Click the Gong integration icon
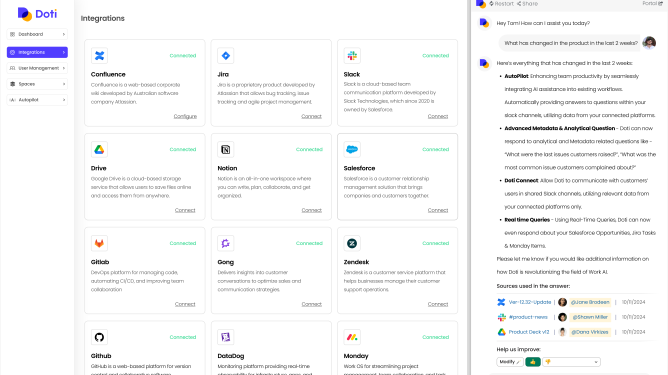This screenshot has width=668, height=375. click(x=226, y=243)
